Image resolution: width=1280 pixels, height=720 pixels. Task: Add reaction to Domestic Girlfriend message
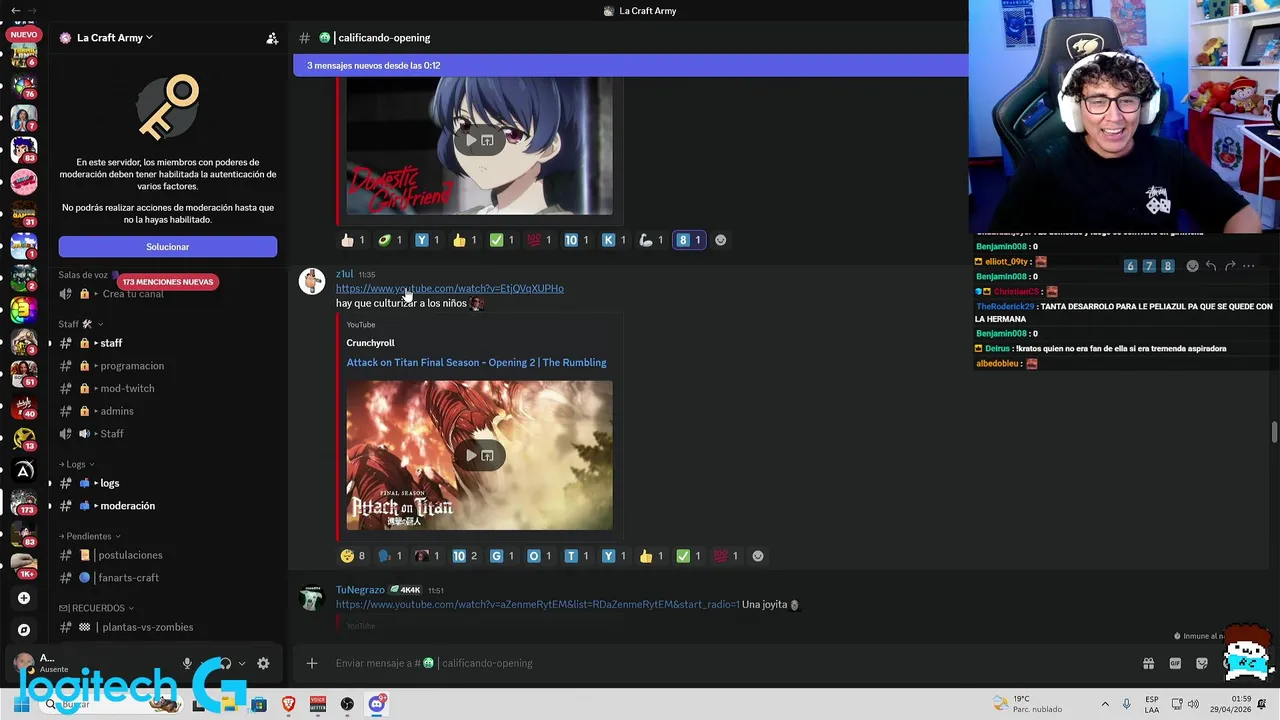[721, 240]
